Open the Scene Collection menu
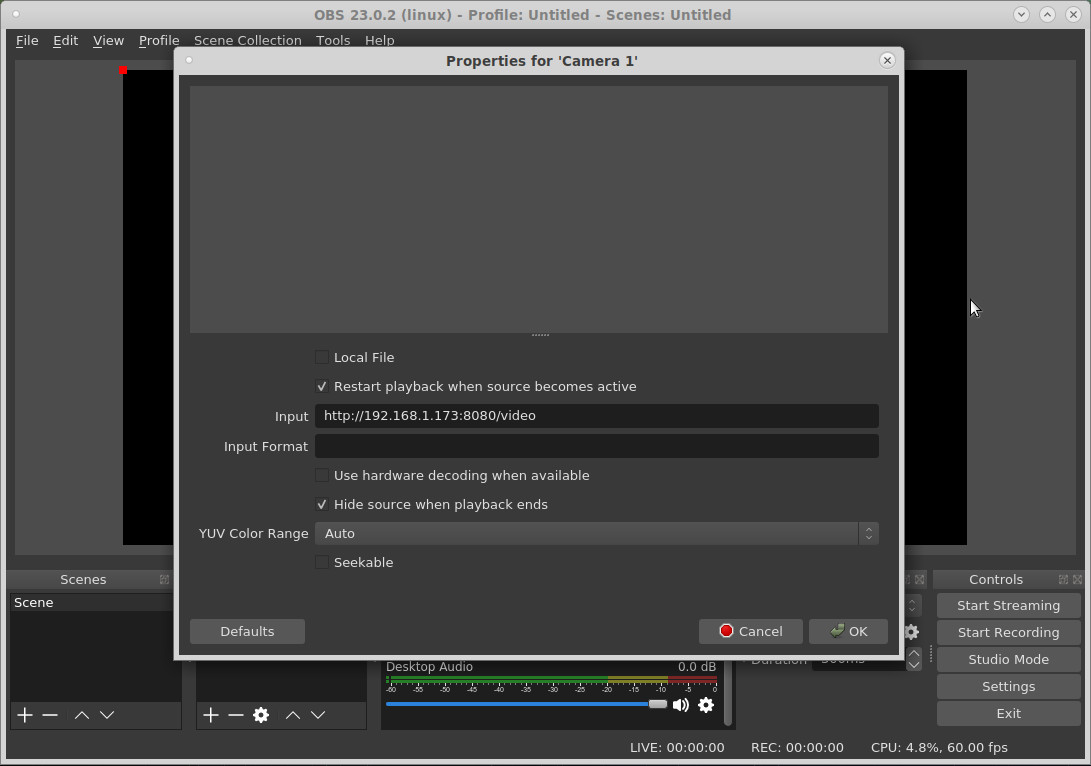 coord(247,40)
